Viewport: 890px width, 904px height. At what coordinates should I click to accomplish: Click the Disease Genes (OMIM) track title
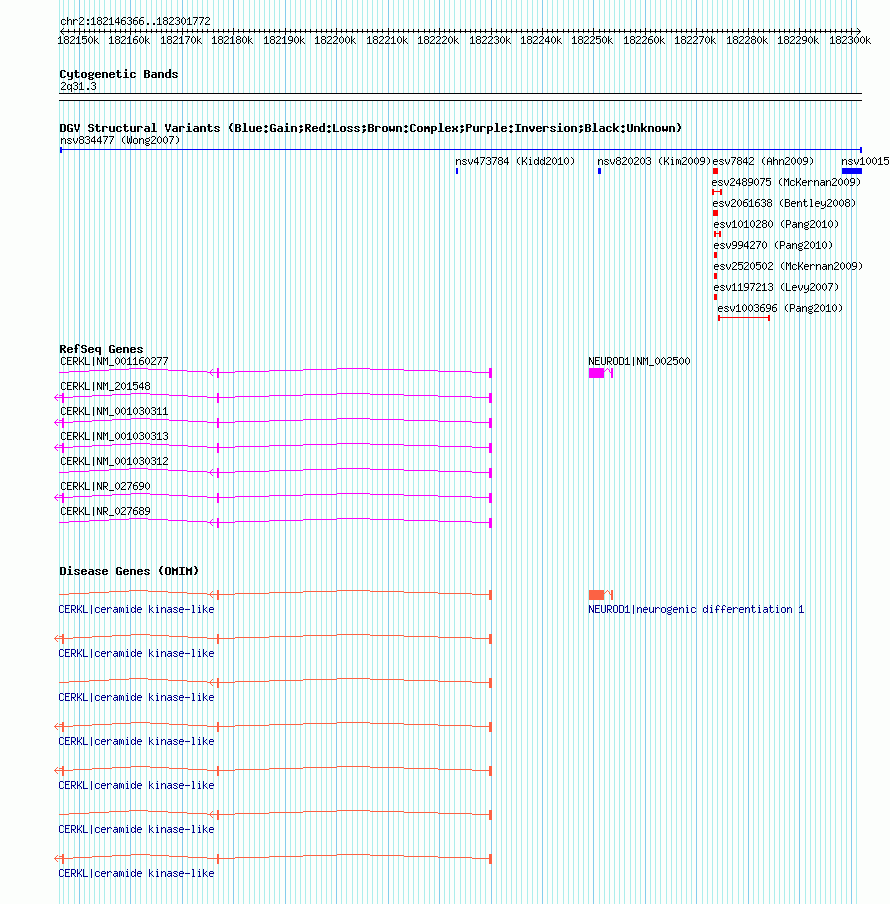tap(129, 571)
